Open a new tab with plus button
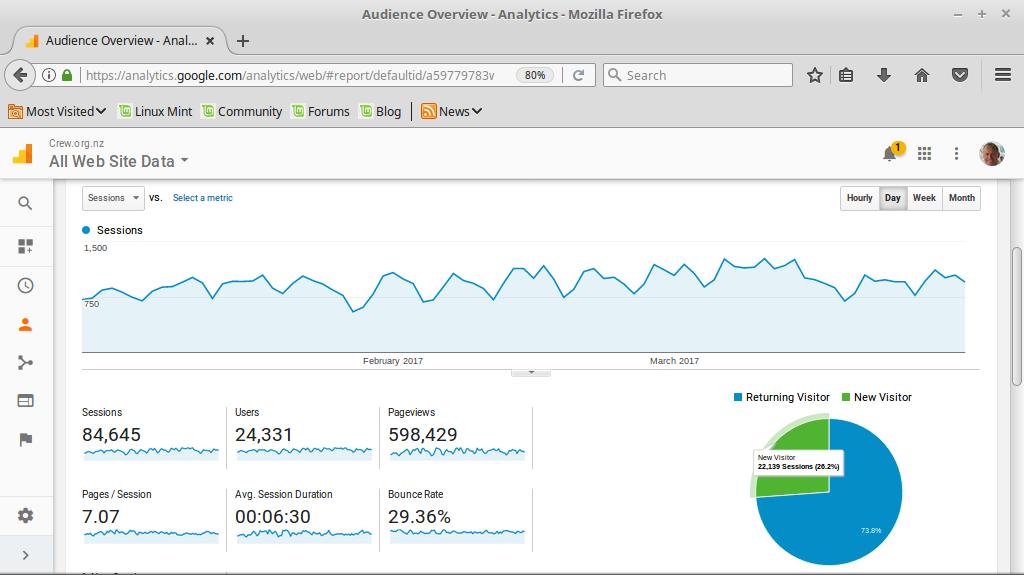 [x=243, y=41]
